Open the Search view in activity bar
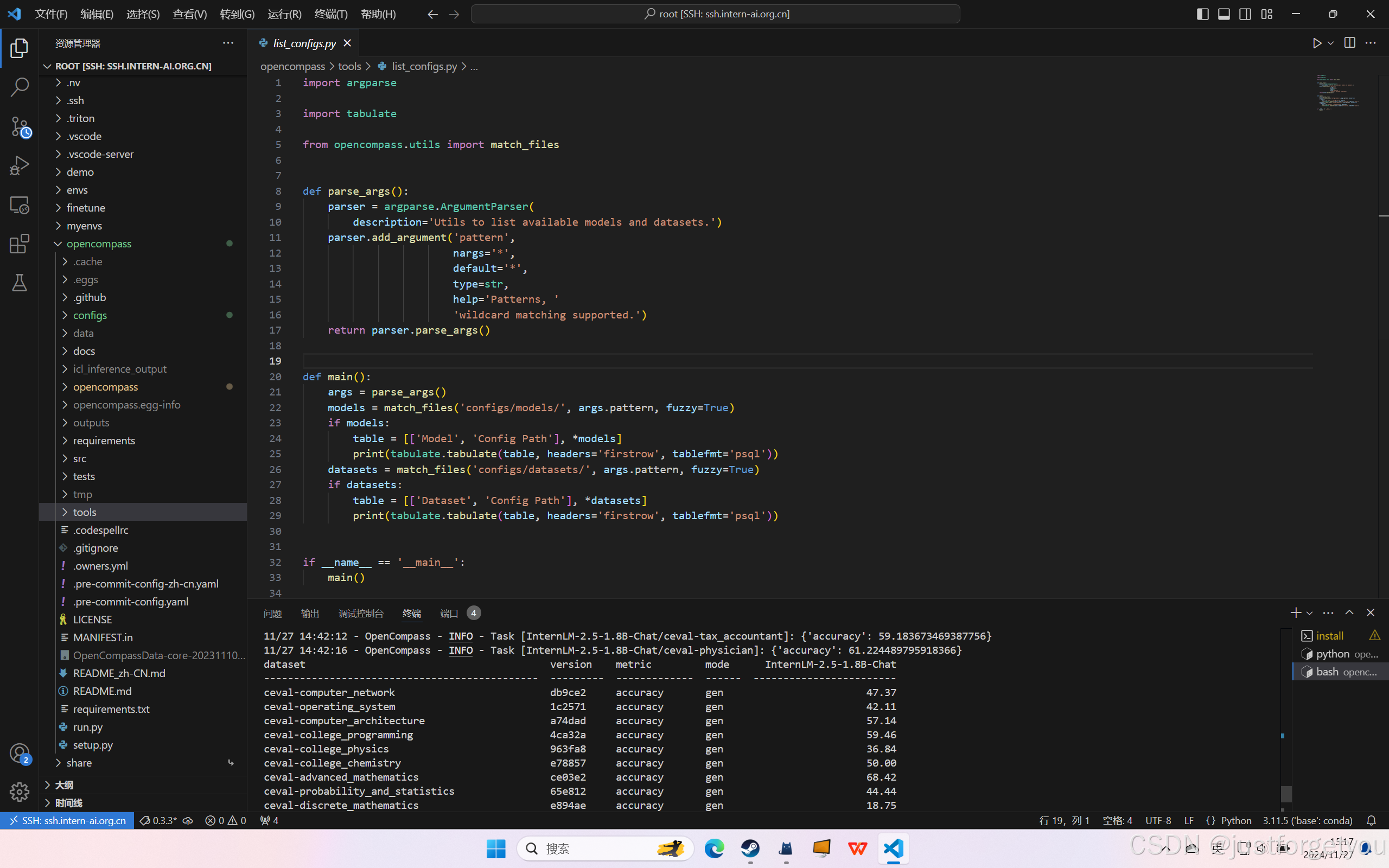Image resolution: width=1389 pixels, height=868 pixels. [x=20, y=87]
